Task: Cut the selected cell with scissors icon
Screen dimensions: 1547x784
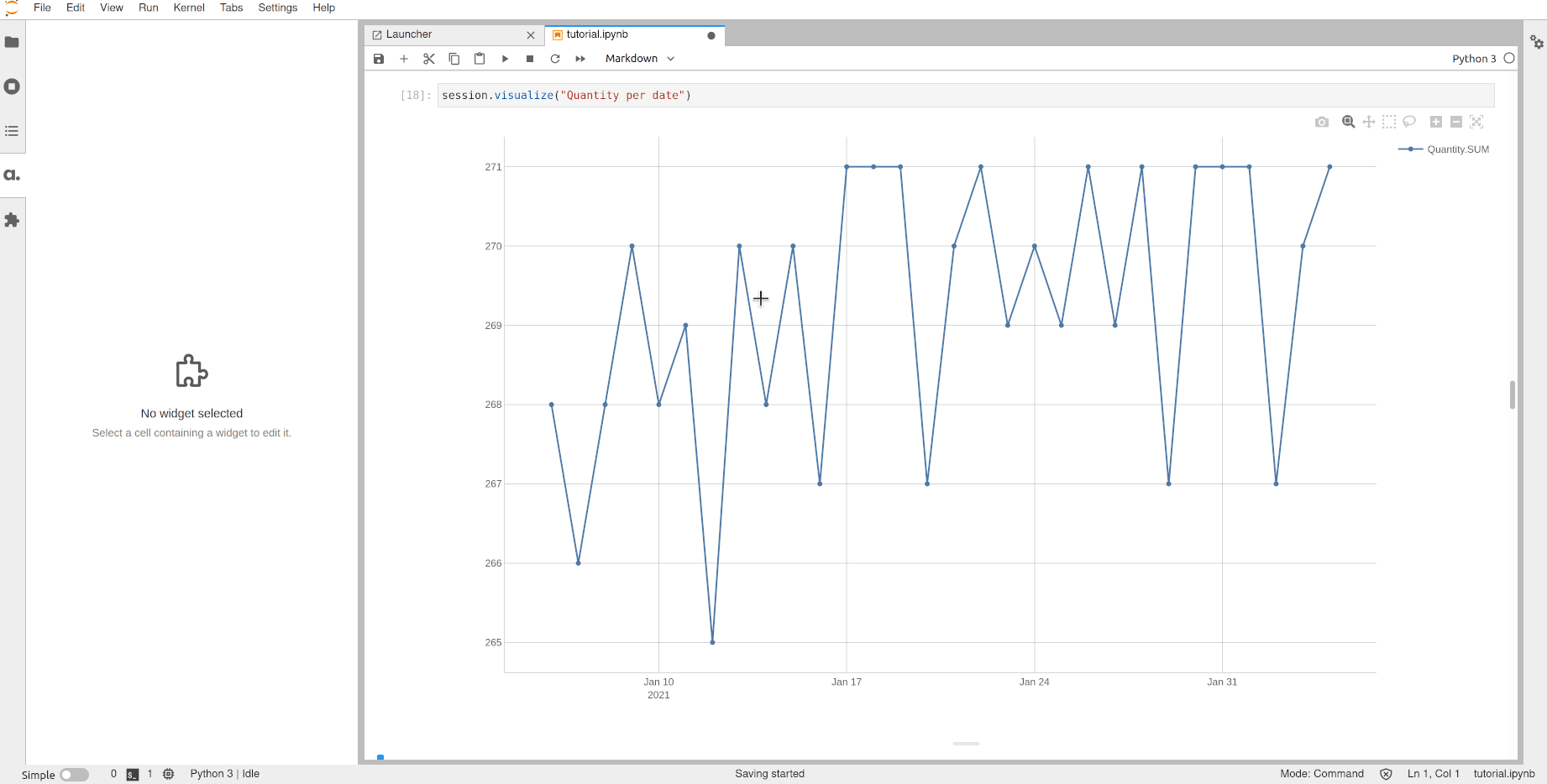Action: tap(429, 59)
